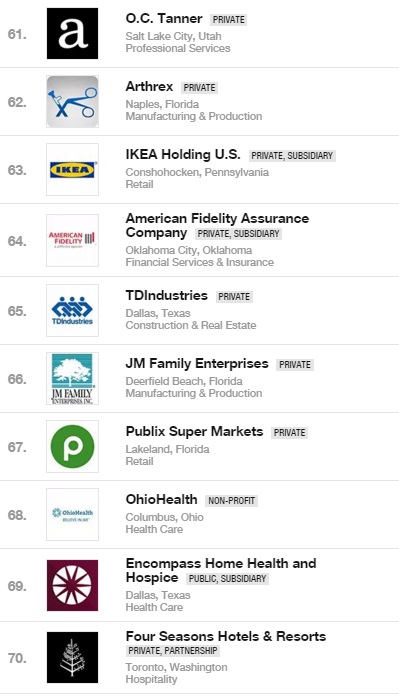Select the green Publix logo
The image size is (399, 696).
pyautogui.click(x=72, y=447)
